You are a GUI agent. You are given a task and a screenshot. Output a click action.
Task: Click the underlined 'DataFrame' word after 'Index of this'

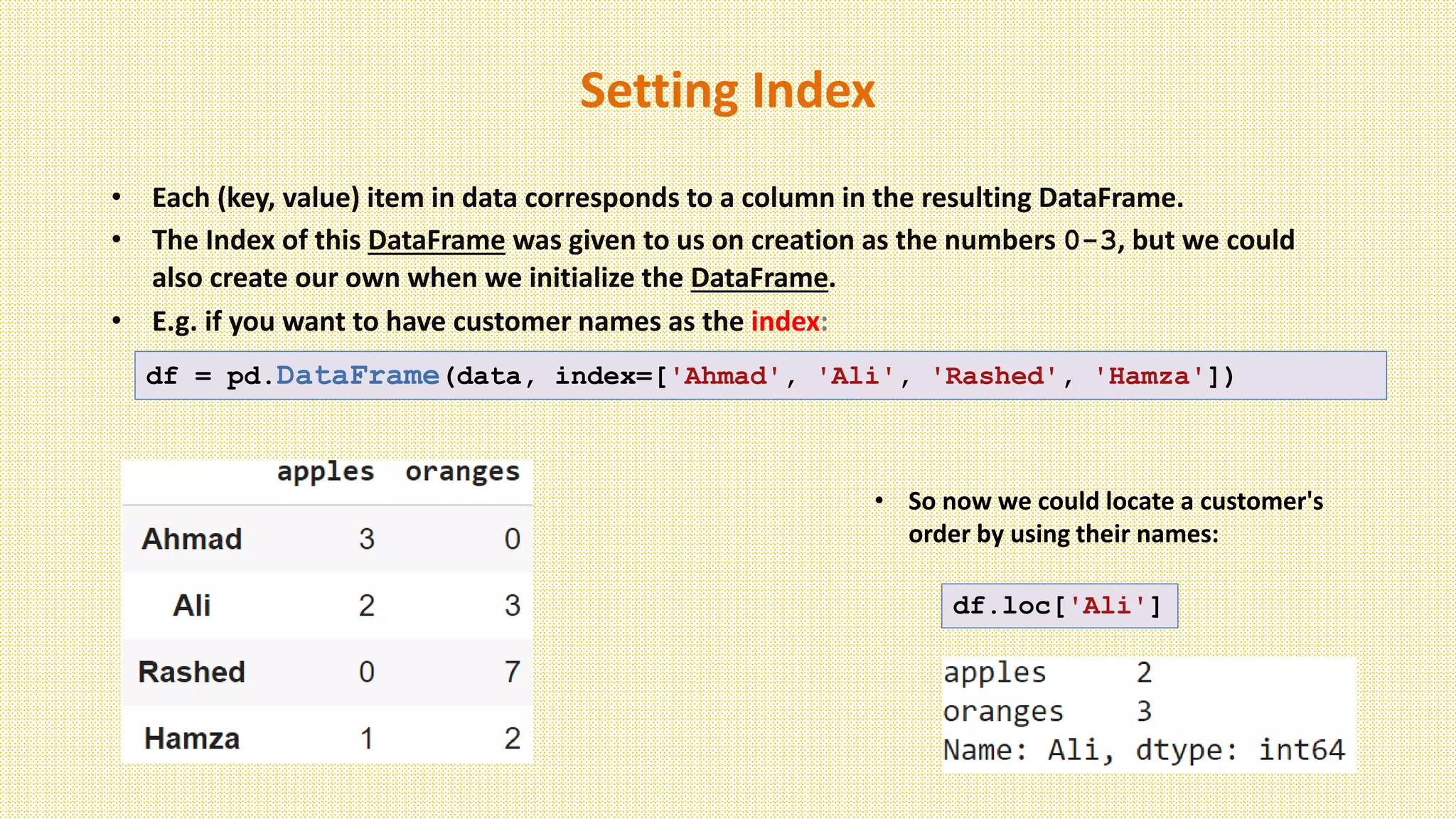pyautogui.click(x=437, y=240)
